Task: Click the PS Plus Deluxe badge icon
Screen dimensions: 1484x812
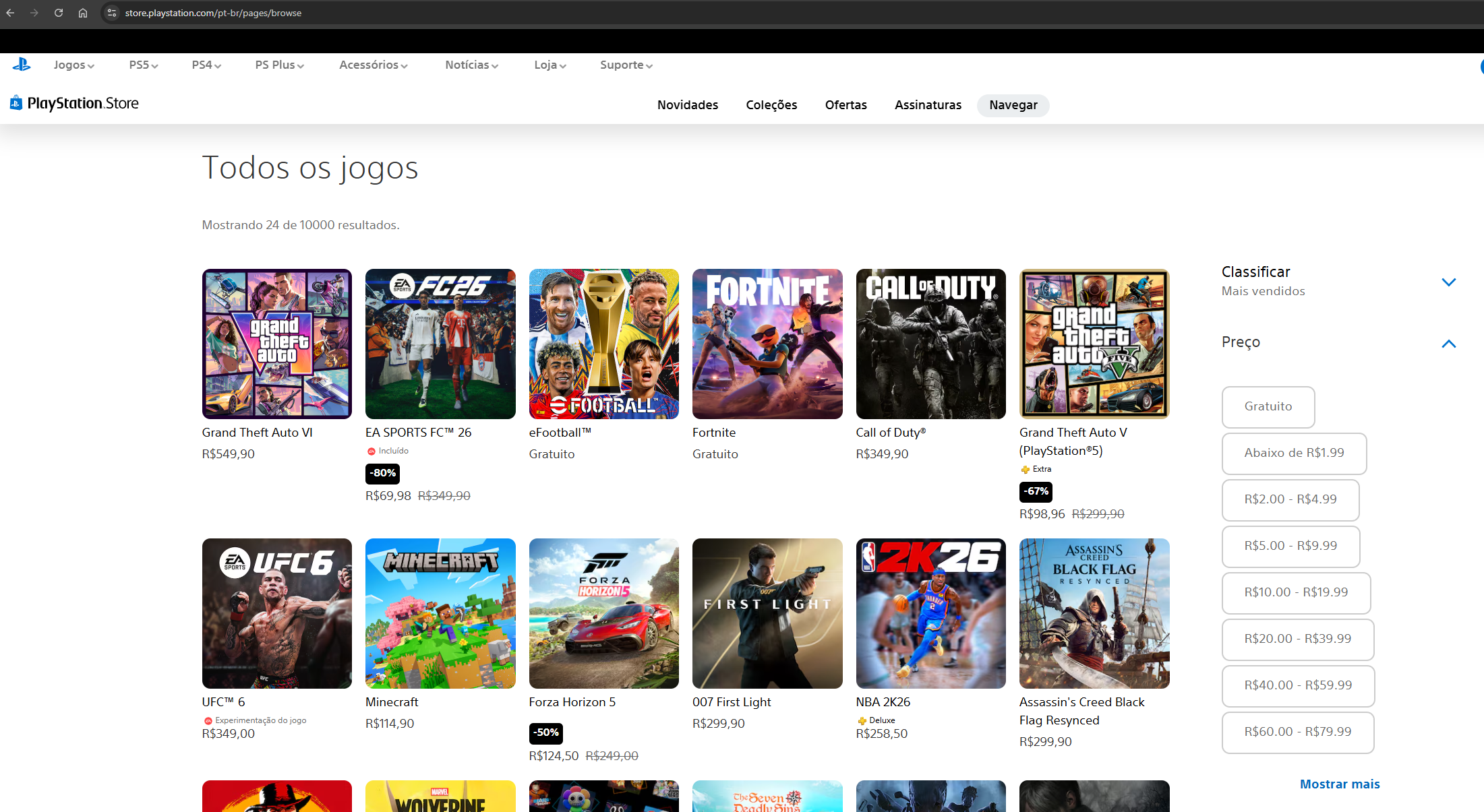Action: click(x=862, y=721)
